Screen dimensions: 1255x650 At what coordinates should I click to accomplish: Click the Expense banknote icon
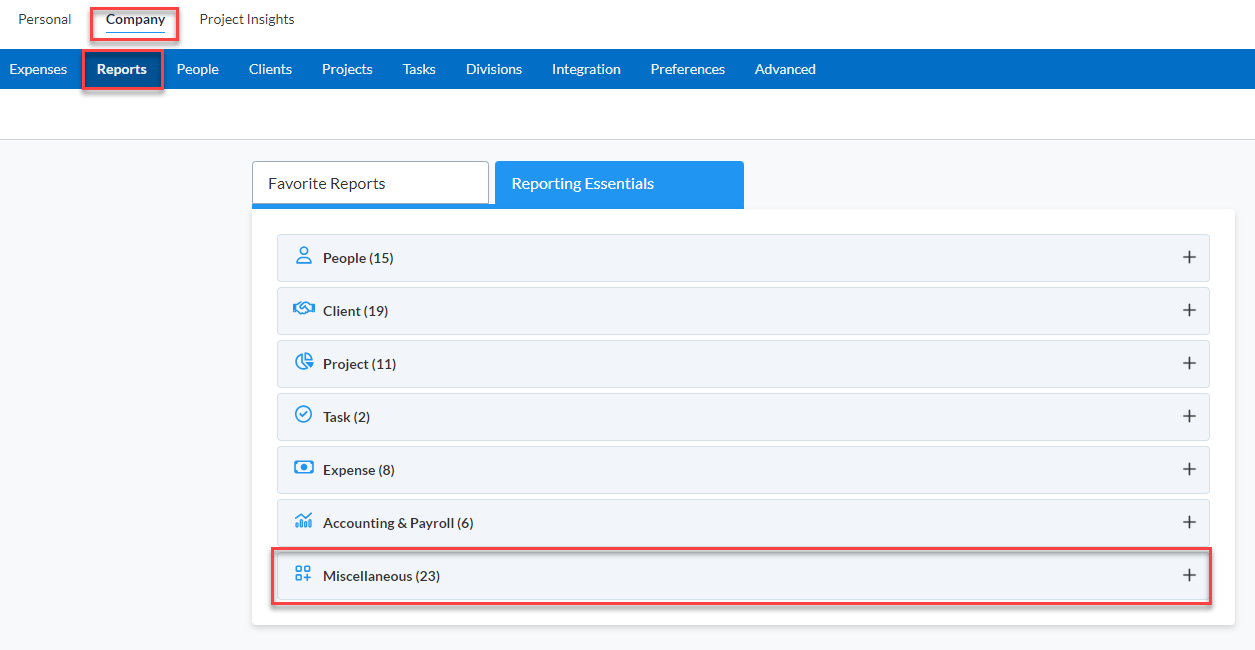(303, 468)
